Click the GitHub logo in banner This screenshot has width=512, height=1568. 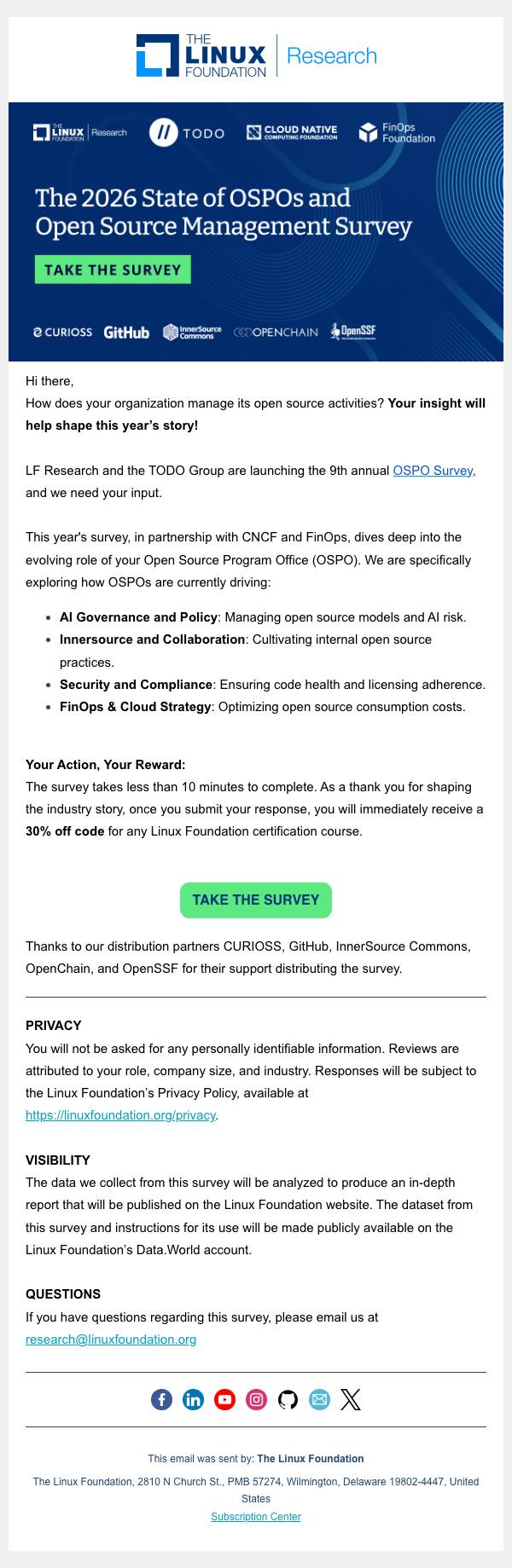click(126, 332)
